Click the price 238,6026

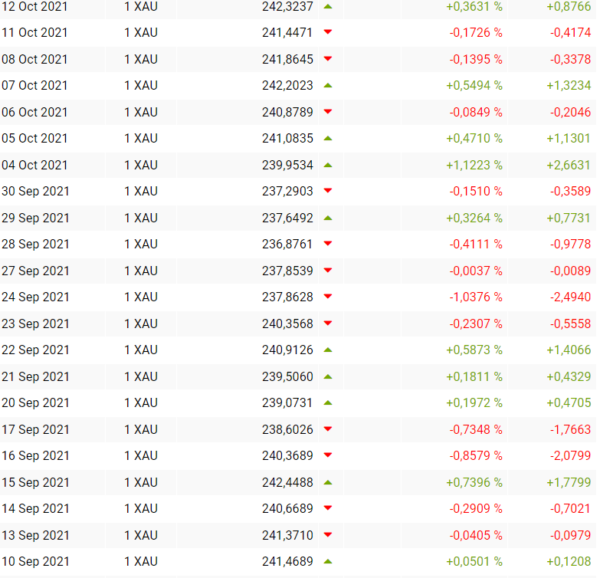(x=287, y=430)
